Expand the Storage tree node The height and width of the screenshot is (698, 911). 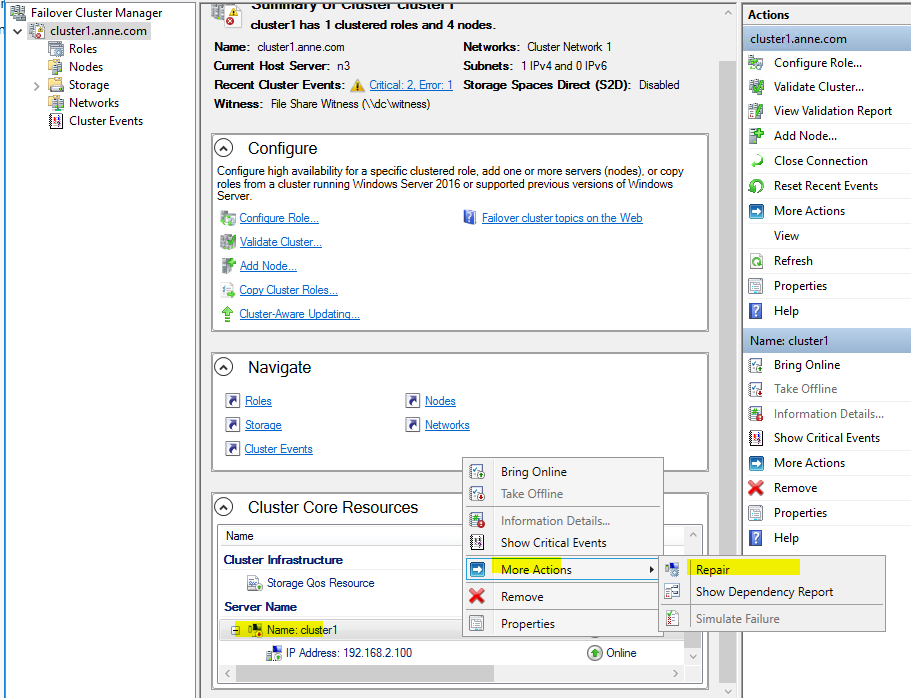[x=37, y=86]
